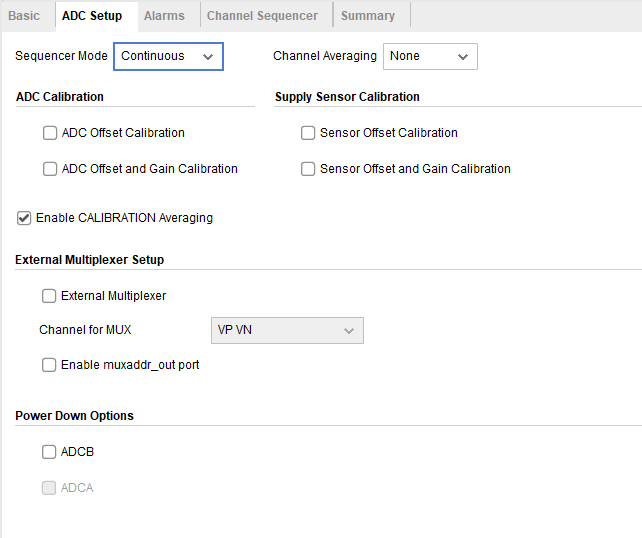Open the Channel for MUX dropdown
This screenshot has height=538, width=642.
click(x=287, y=330)
